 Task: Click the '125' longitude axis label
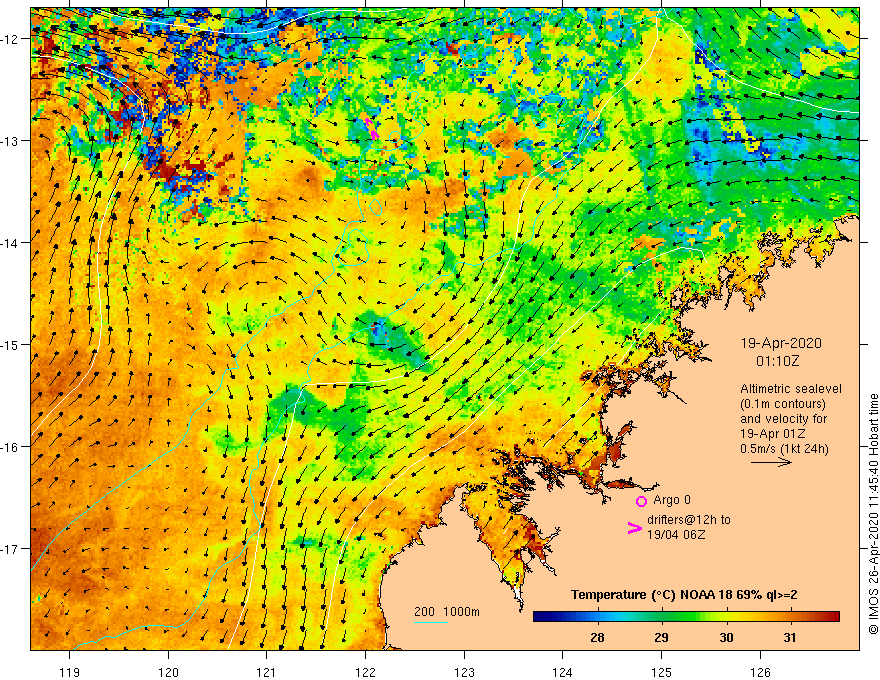click(x=662, y=672)
